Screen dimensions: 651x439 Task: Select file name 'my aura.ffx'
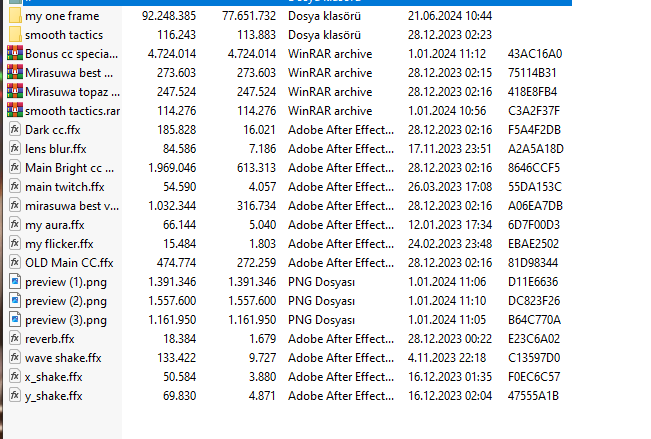[x=55, y=225]
